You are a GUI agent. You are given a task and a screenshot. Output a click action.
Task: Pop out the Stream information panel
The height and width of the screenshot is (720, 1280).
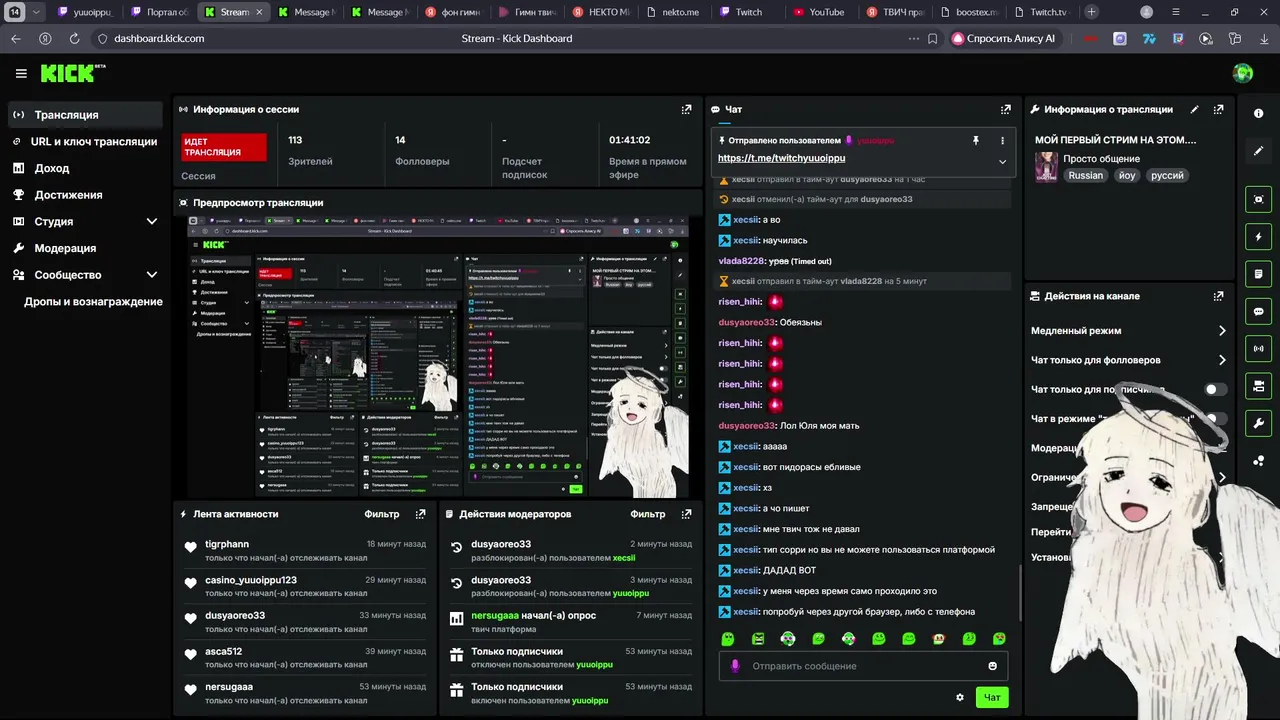pos(1218,109)
